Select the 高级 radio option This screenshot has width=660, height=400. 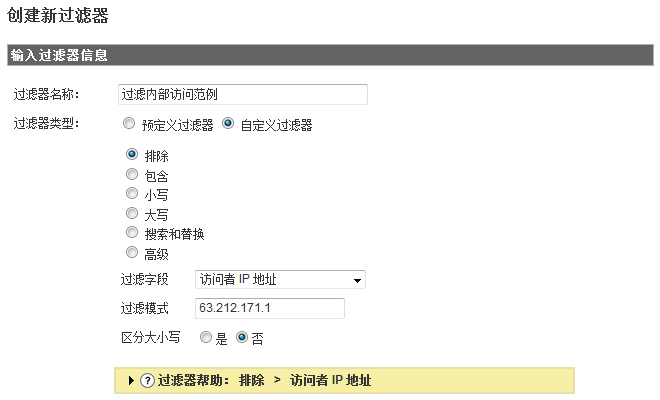coord(132,252)
